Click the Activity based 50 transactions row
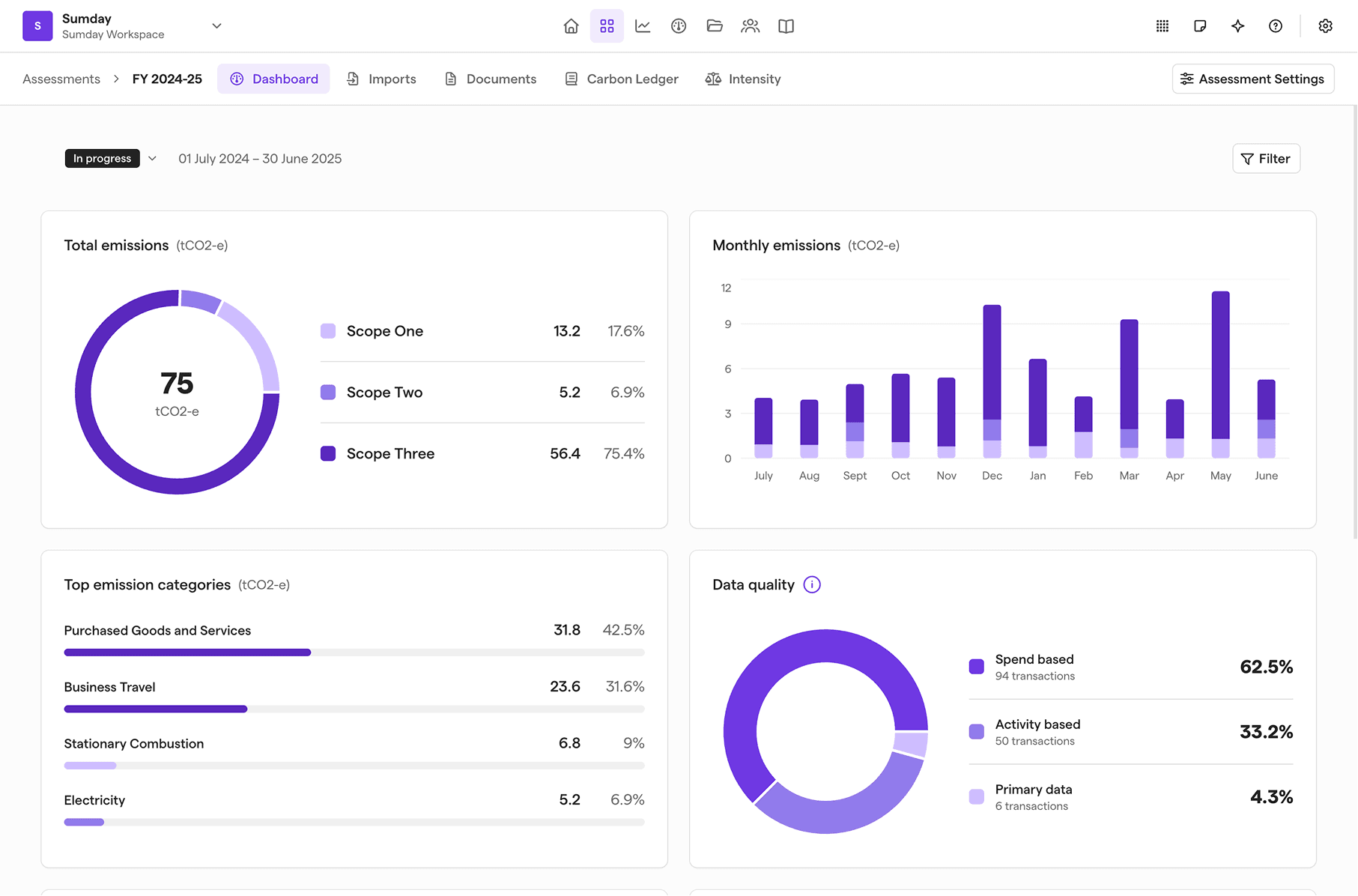The height and width of the screenshot is (896, 1358). coord(1131,732)
